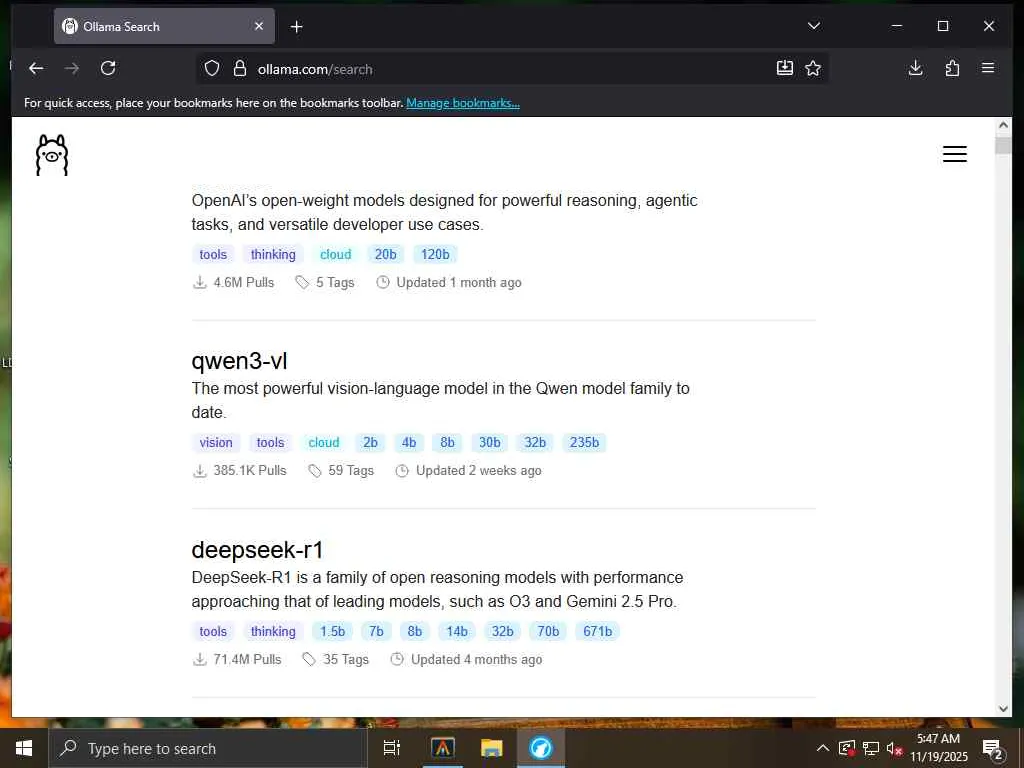This screenshot has width=1024, height=768.
Task: Select the 671b size tag
Action: 598,632
